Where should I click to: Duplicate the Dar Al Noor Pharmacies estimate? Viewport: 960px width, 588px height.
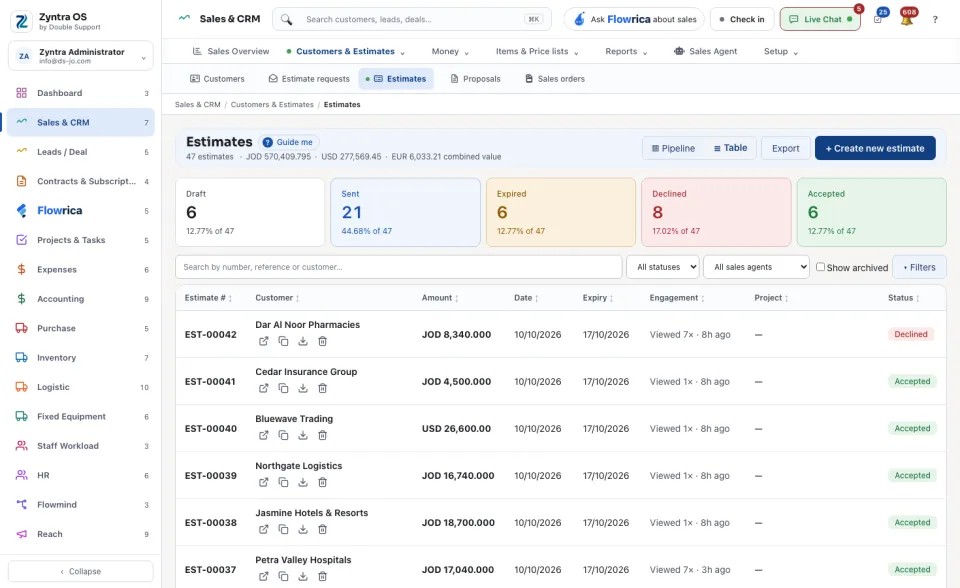(x=283, y=341)
